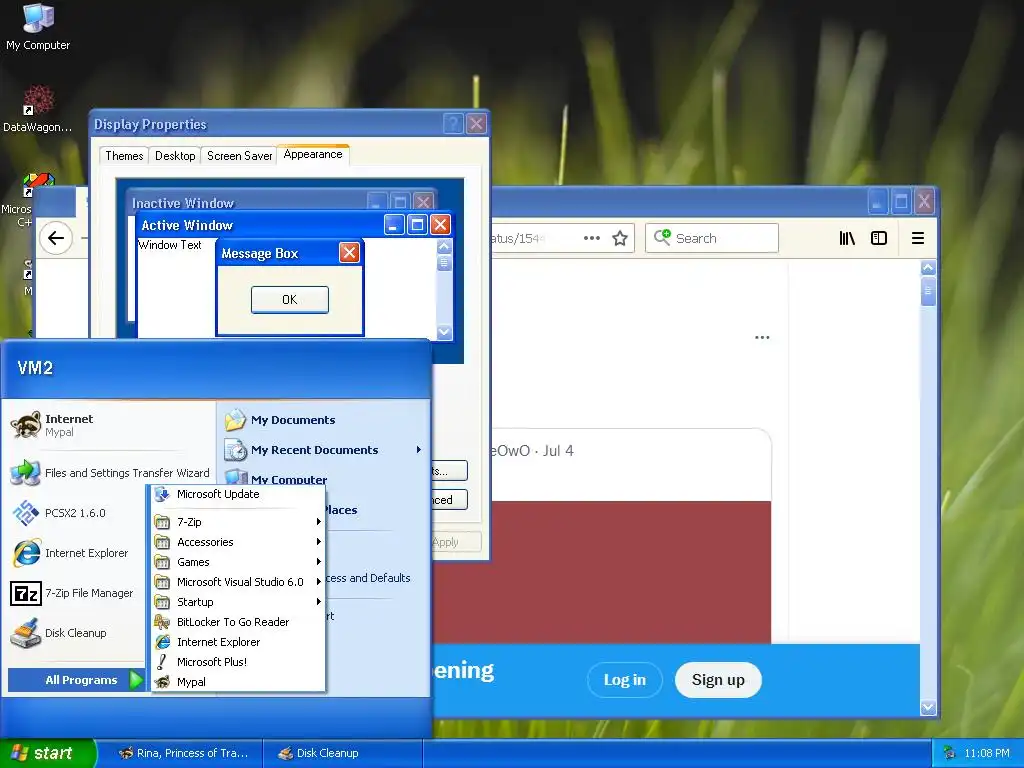Screen dimensions: 1024x768
Task: Open 7-Zip File Manager
Action: tap(78, 593)
